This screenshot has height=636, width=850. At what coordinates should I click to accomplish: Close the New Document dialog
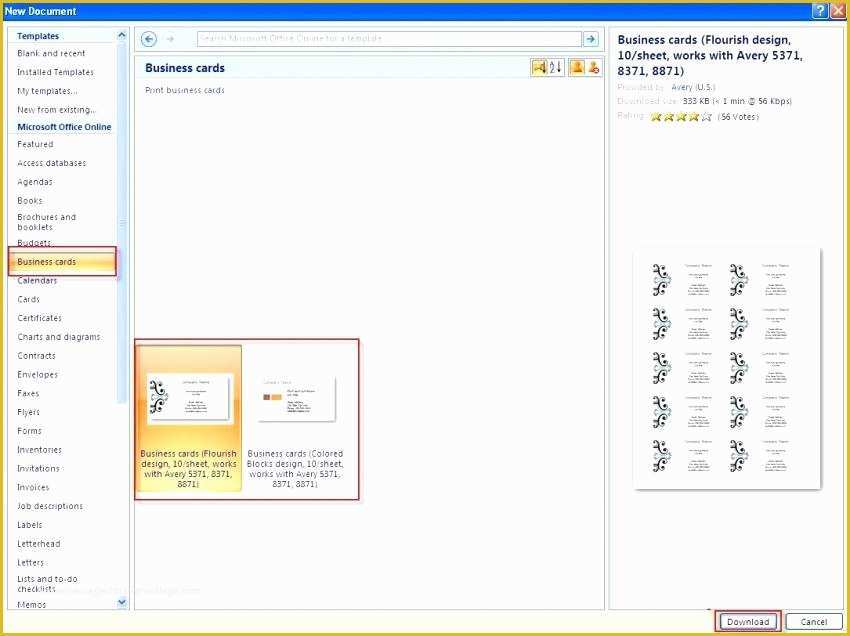(838, 11)
